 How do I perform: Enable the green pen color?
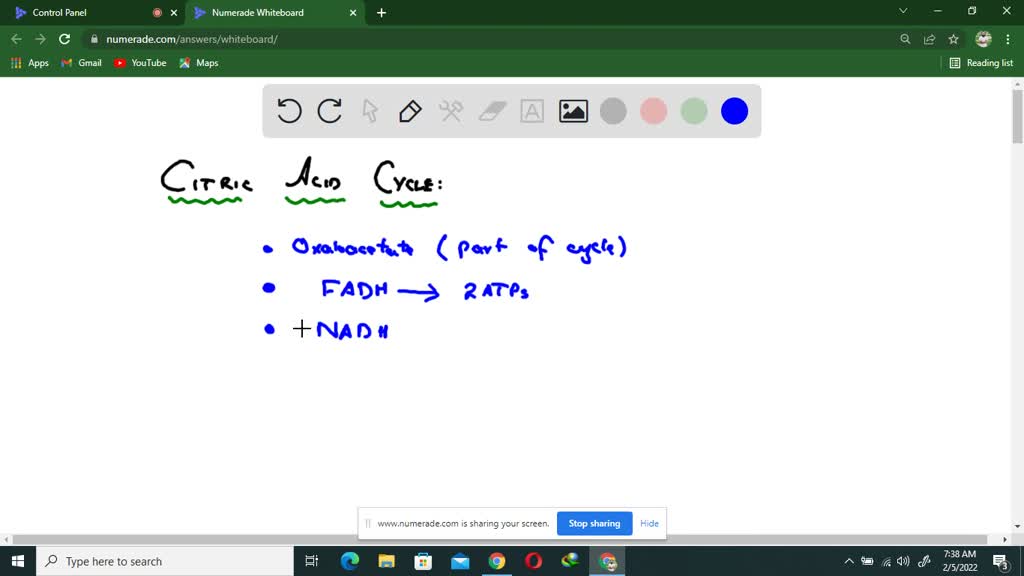tap(694, 111)
